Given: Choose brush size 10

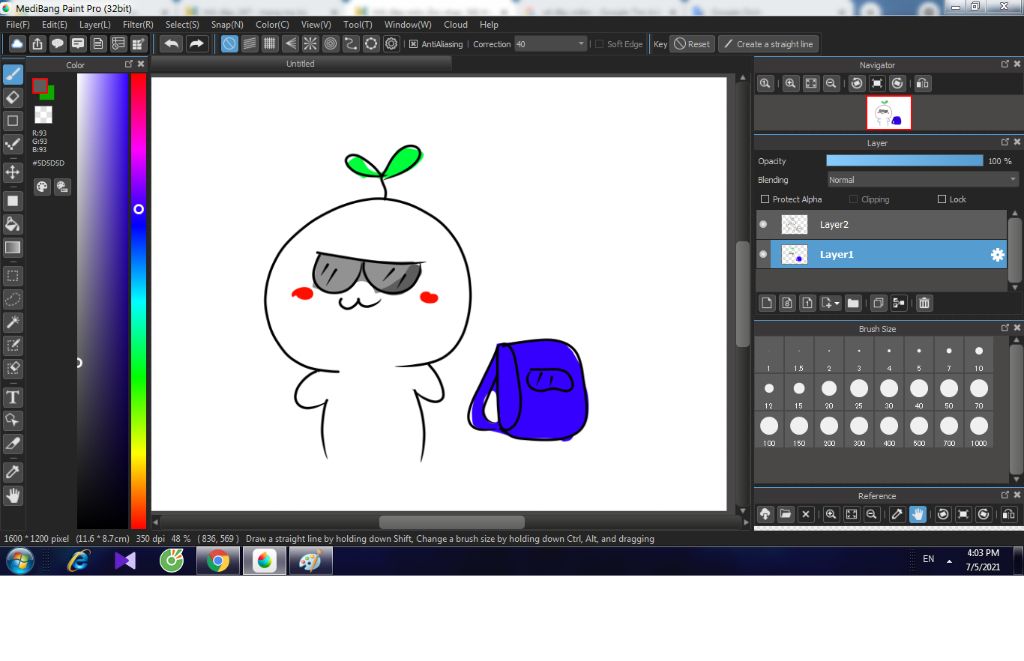Looking at the screenshot, I should [x=978, y=356].
